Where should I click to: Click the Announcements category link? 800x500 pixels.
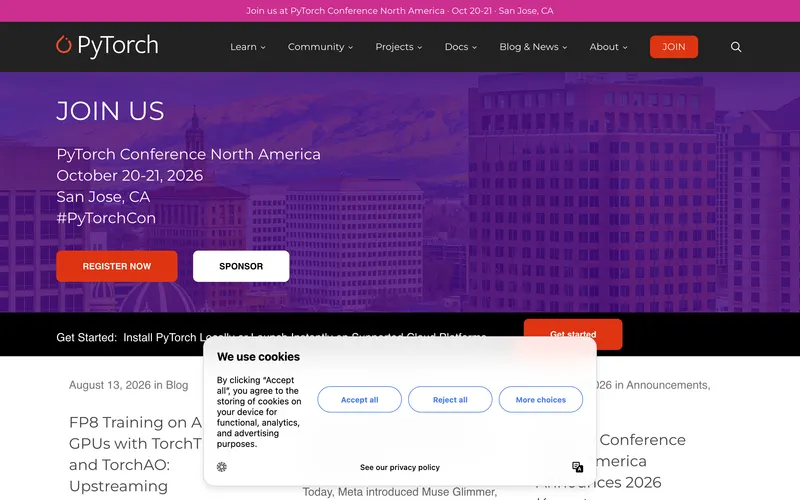pos(667,385)
